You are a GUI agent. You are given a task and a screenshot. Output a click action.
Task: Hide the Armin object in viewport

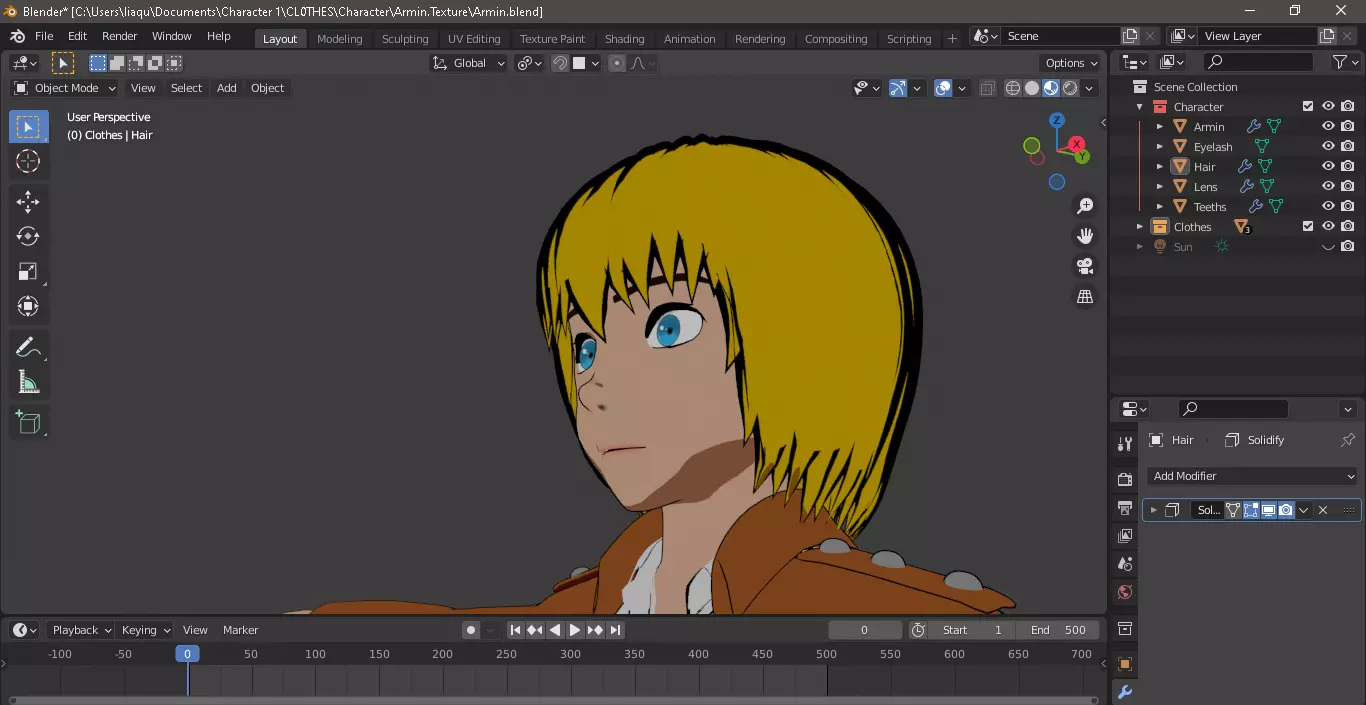(x=1328, y=126)
